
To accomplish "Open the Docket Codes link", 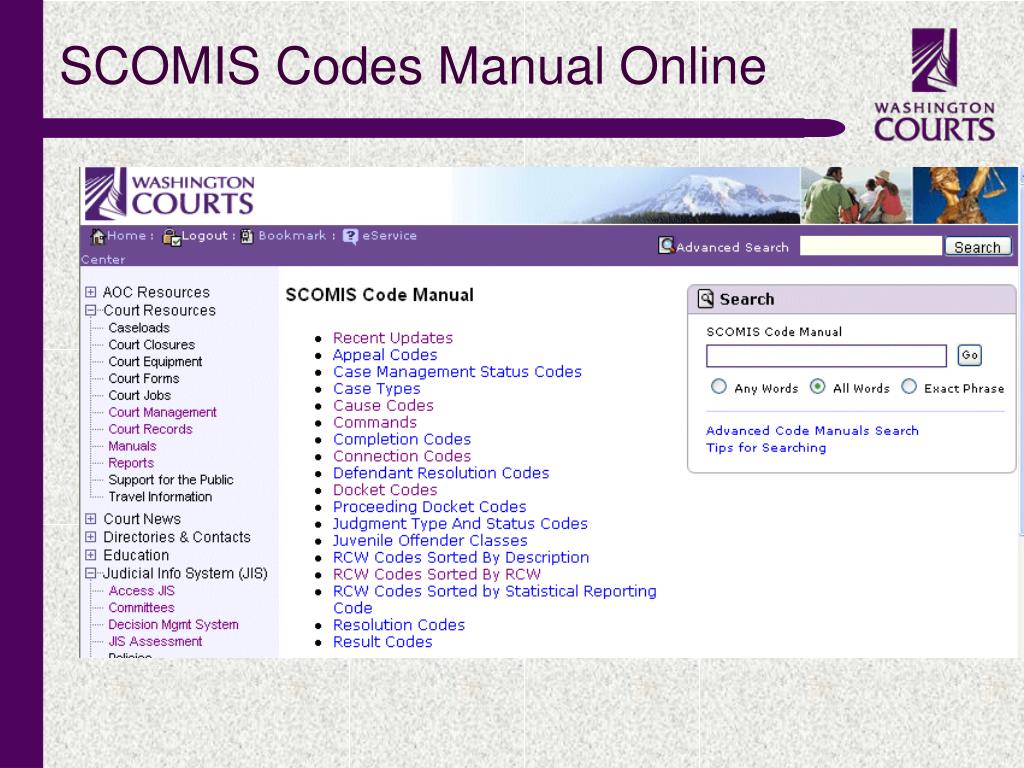I will [385, 490].
